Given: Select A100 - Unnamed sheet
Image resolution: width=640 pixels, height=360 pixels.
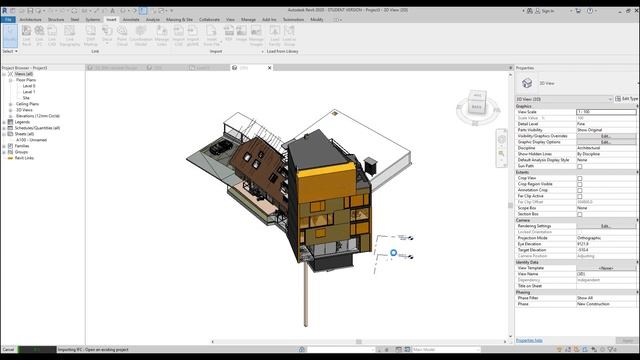Looking at the screenshot, I should 31,140.
